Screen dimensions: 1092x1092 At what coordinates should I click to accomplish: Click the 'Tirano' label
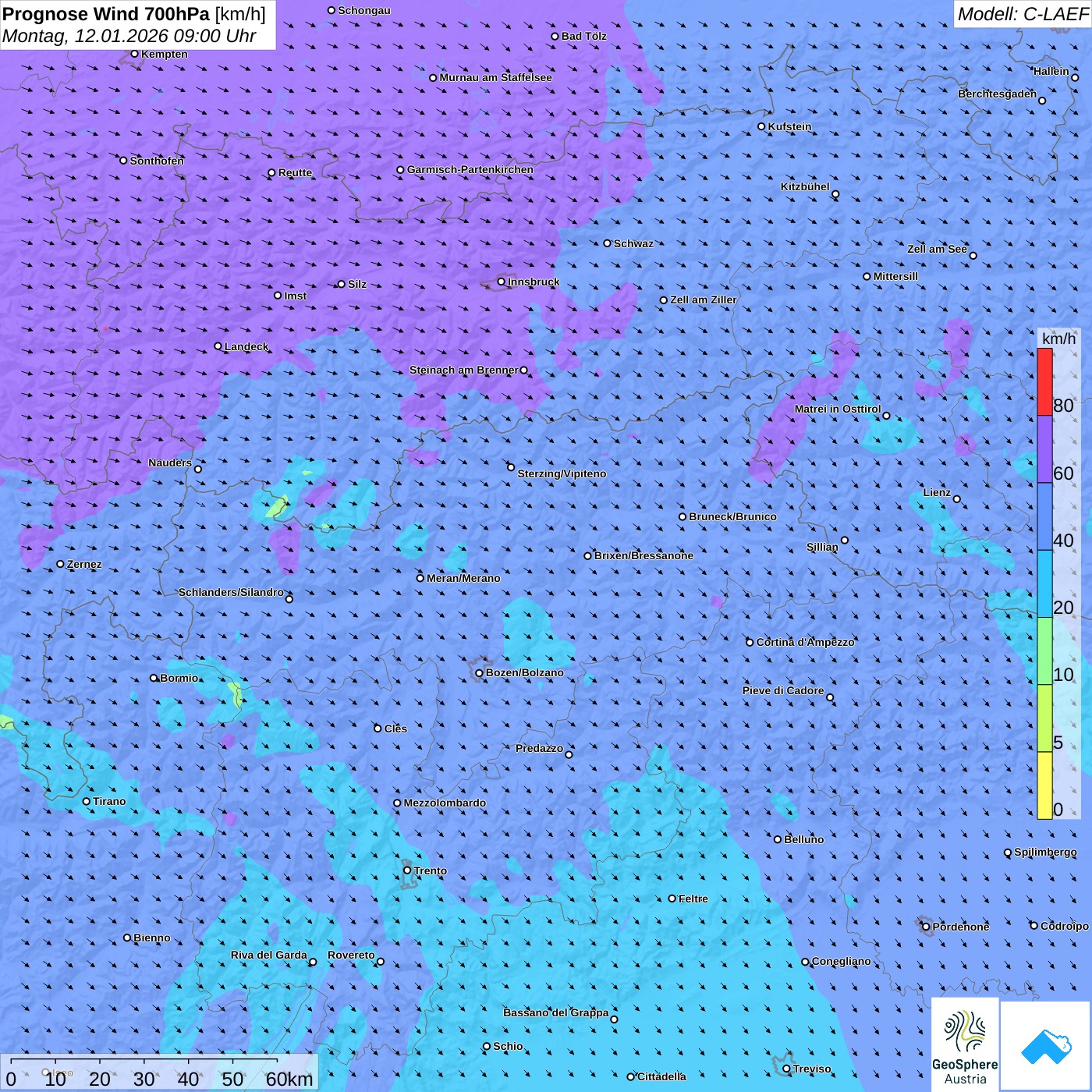(109, 801)
